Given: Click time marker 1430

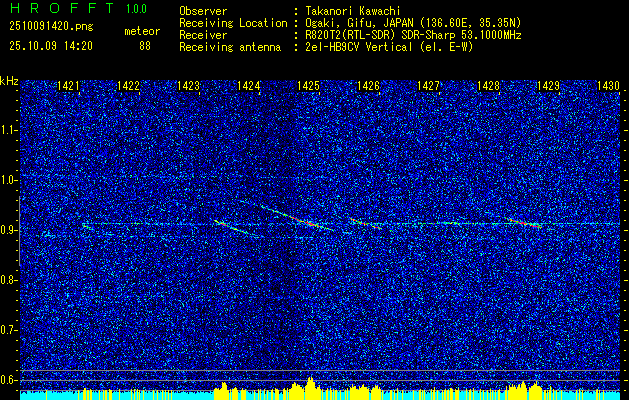Looking at the screenshot, I should pyautogui.click(x=609, y=85).
